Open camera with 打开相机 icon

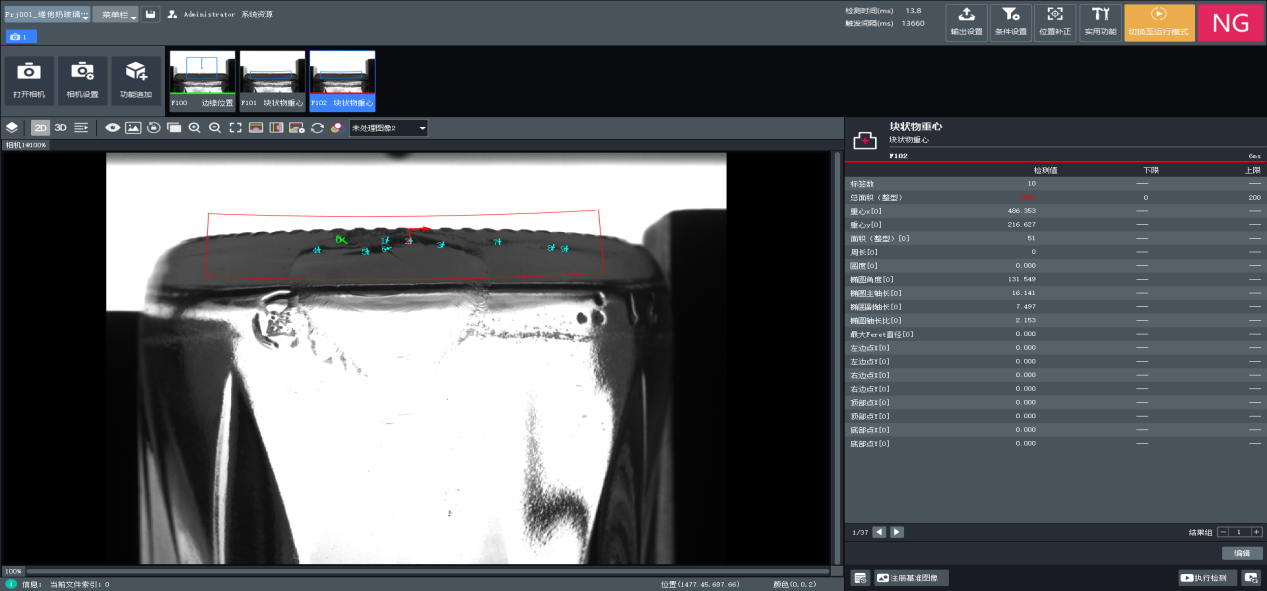tap(29, 78)
